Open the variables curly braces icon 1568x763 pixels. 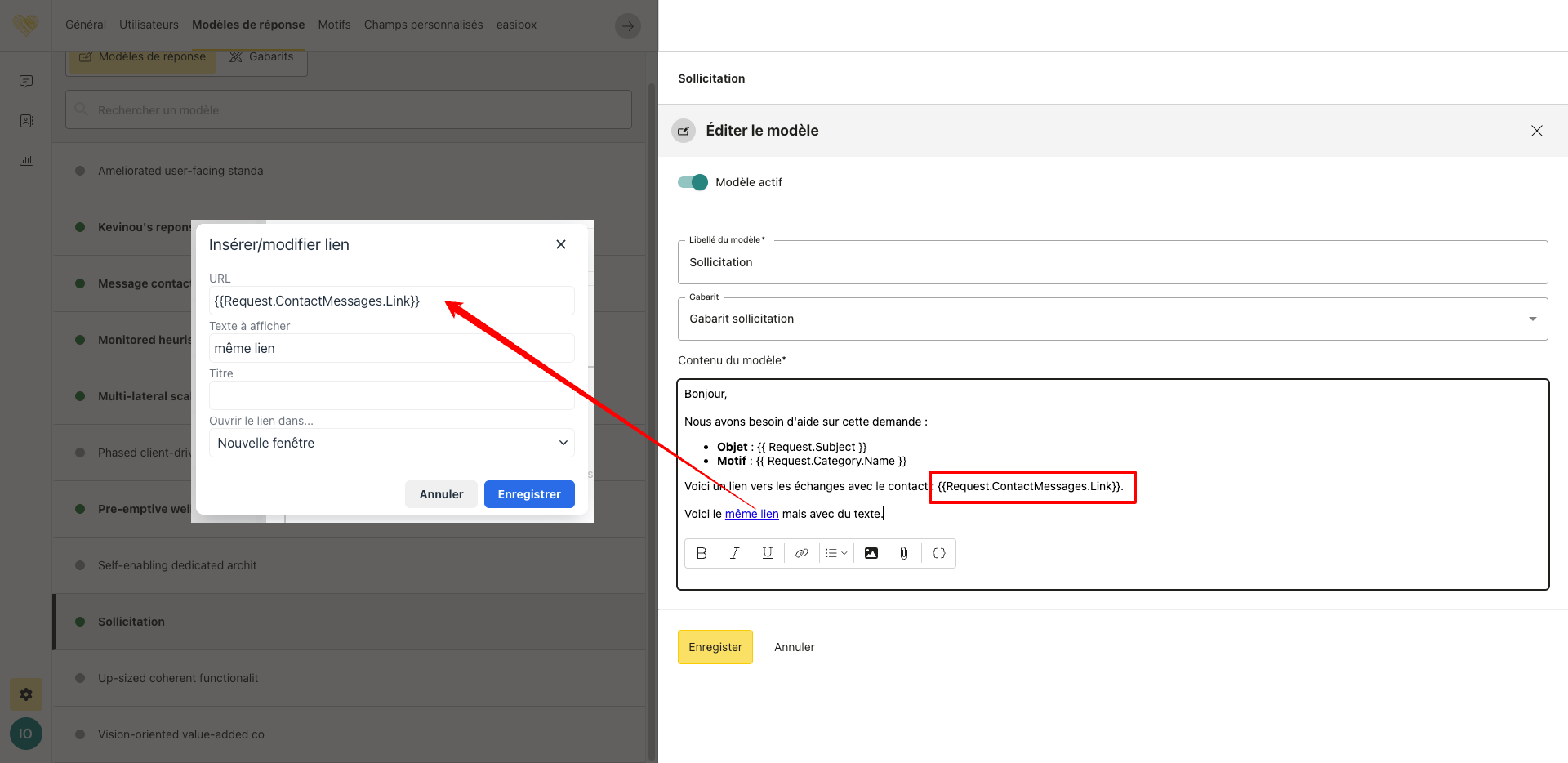point(939,553)
